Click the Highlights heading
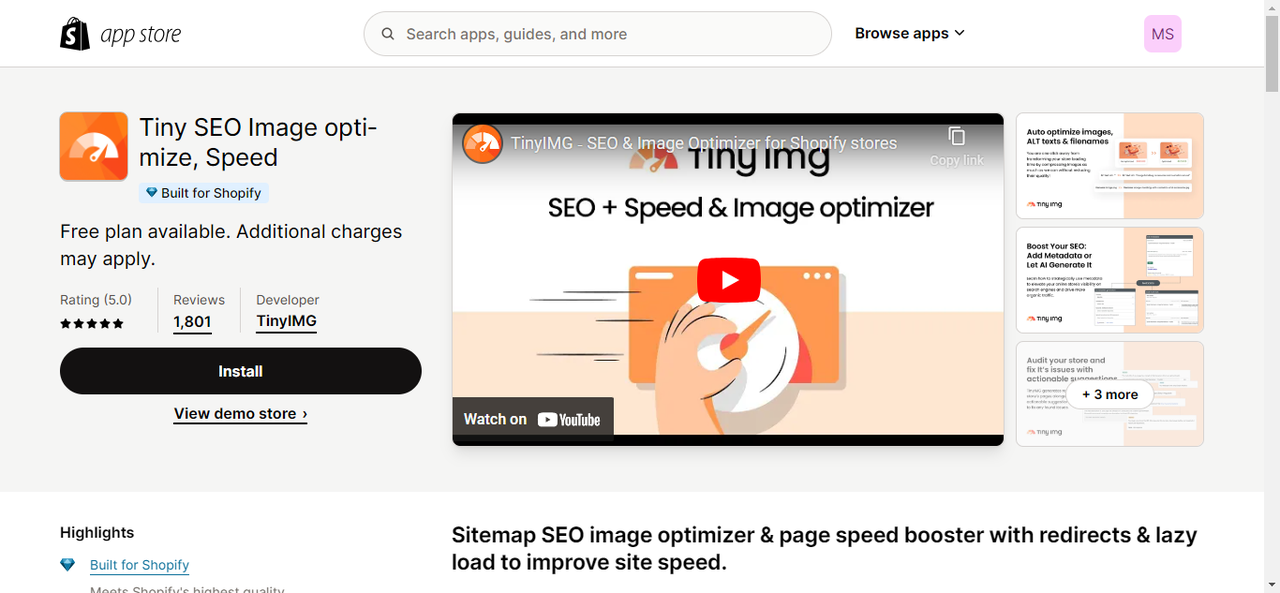This screenshot has width=1280, height=593. pos(97,533)
